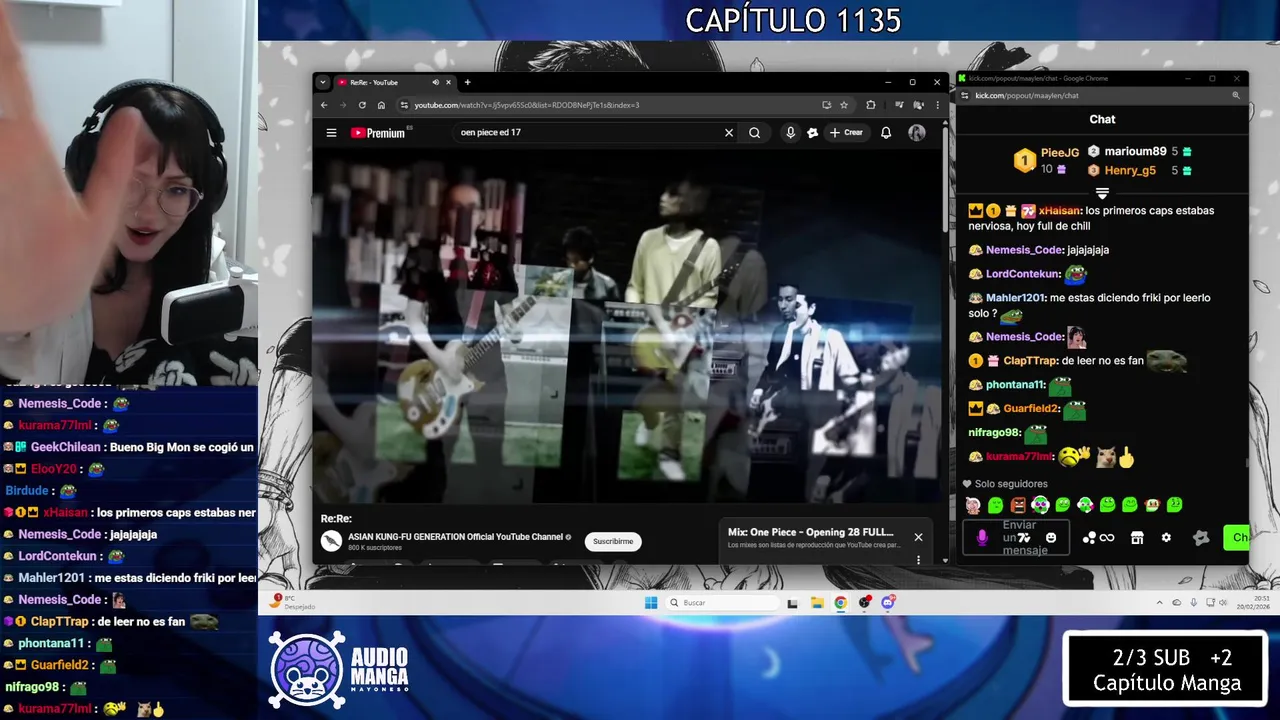Viewport: 1280px width, 720px height.
Task: Click the taskbar Buscar search box
Action: click(x=722, y=602)
